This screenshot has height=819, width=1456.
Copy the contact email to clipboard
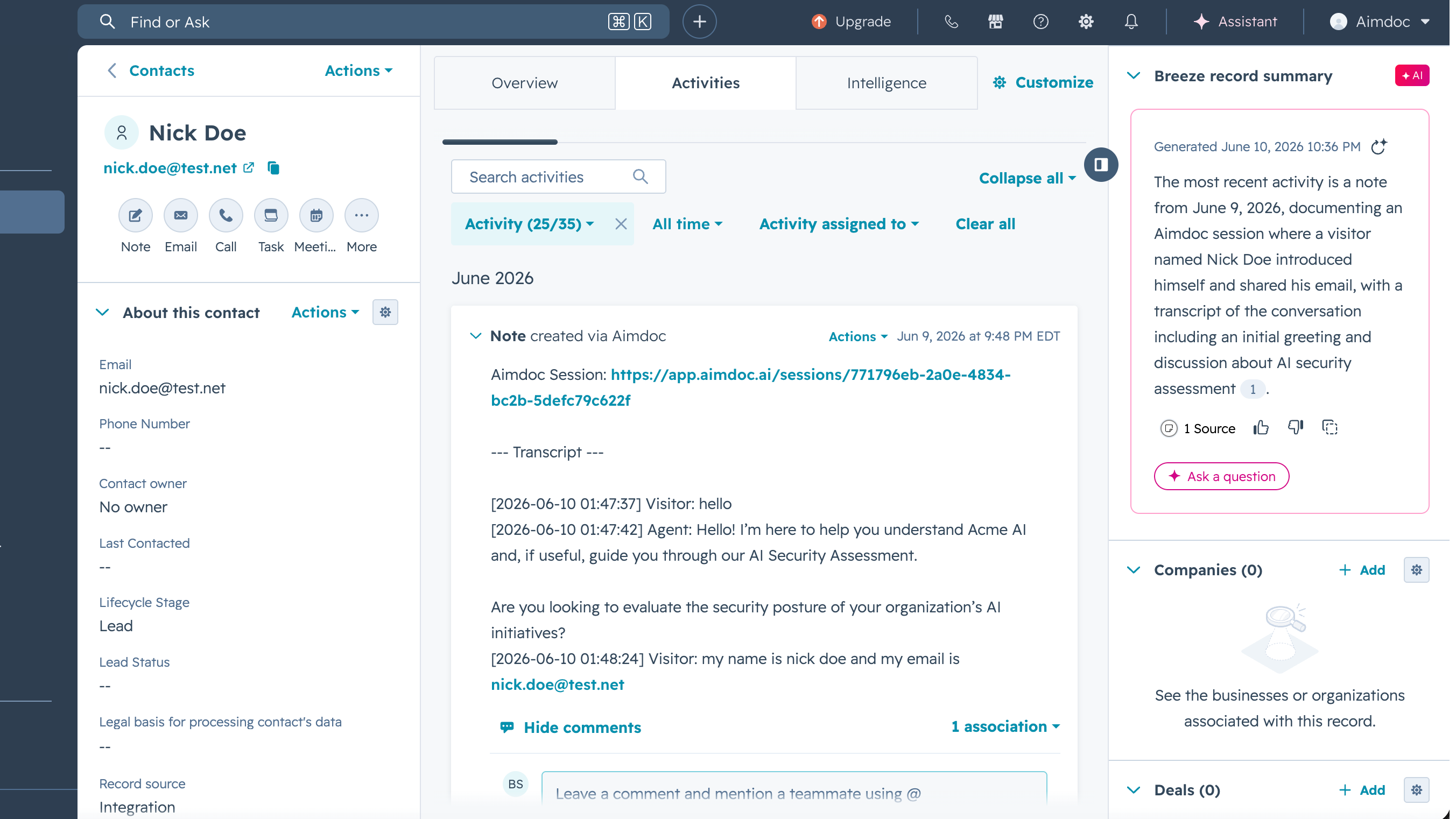coord(273,168)
